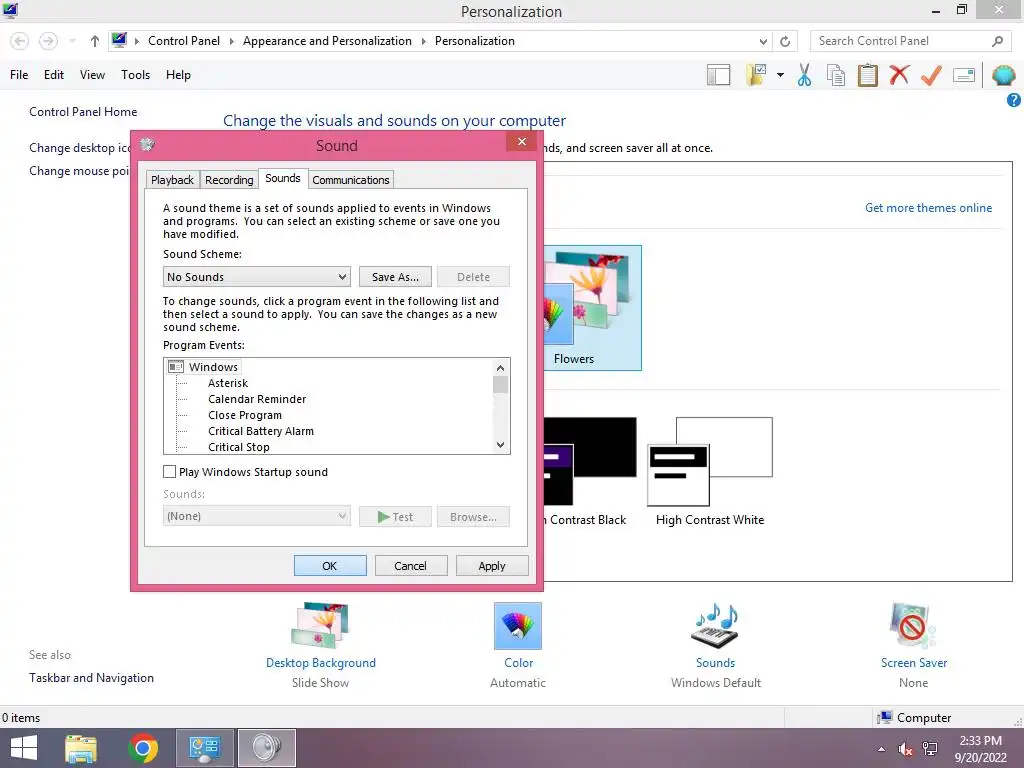Collapse the Windows program events node

pos(176,367)
